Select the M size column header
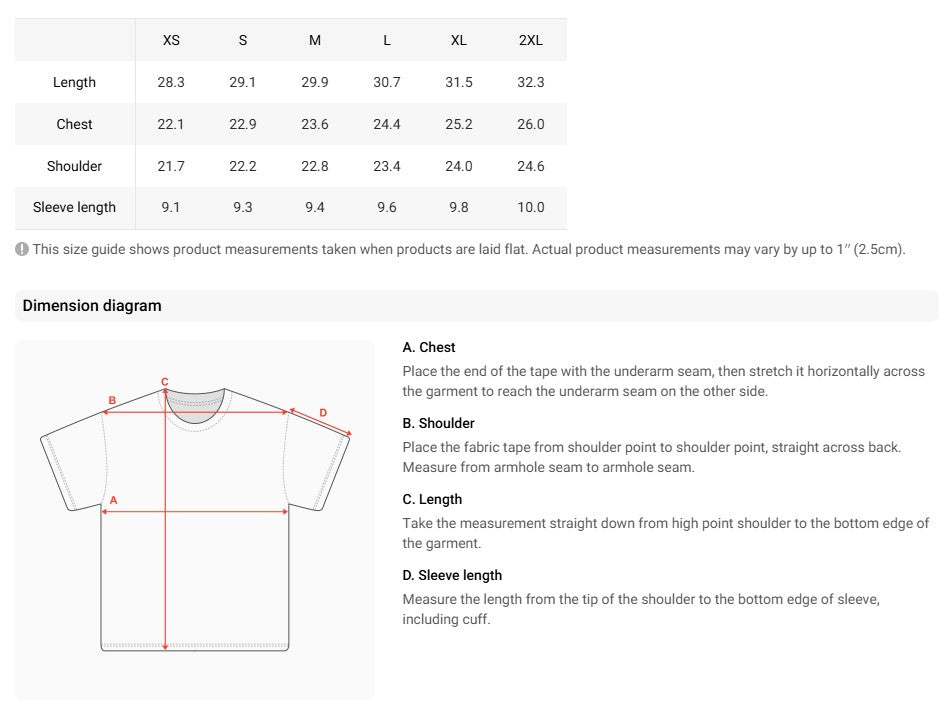The image size is (946, 711). pyautogui.click(x=315, y=40)
